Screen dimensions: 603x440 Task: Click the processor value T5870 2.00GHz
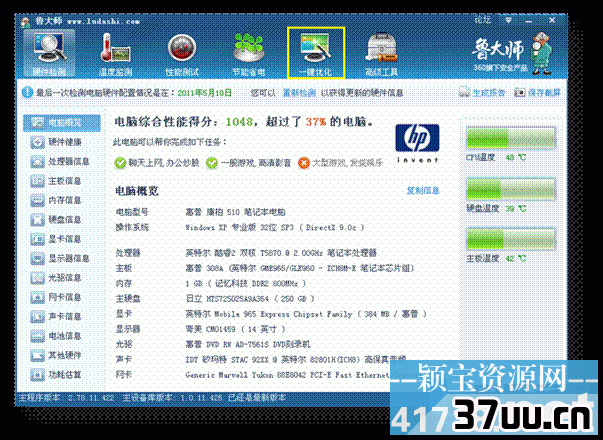281,253
